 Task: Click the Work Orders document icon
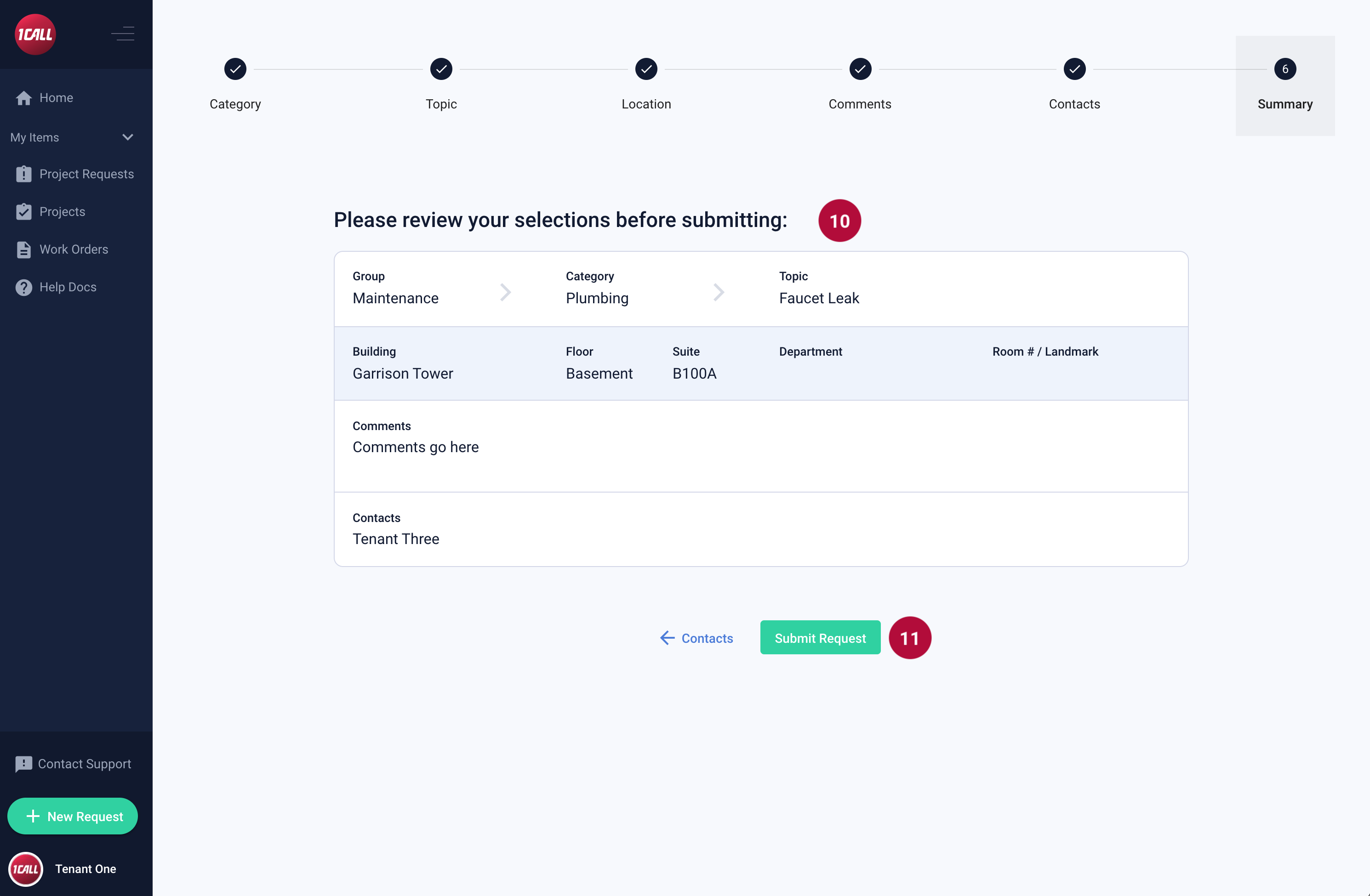click(x=23, y=249)
